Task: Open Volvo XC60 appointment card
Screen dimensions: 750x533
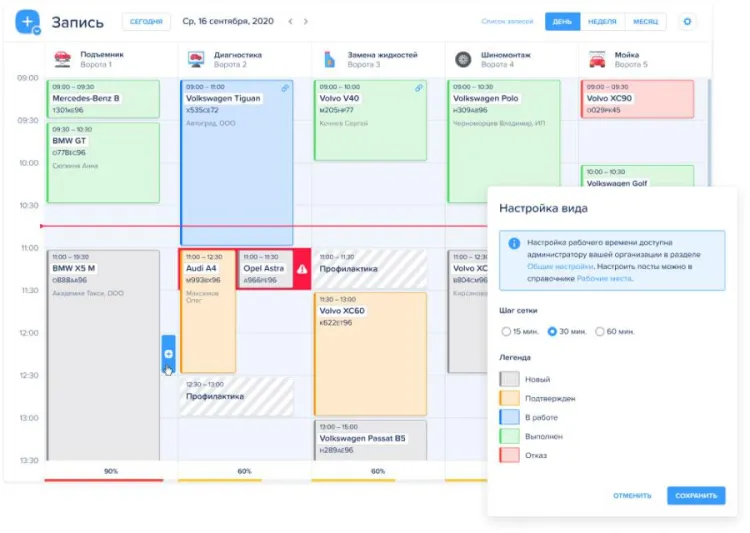Action: (x=370, y=354)
